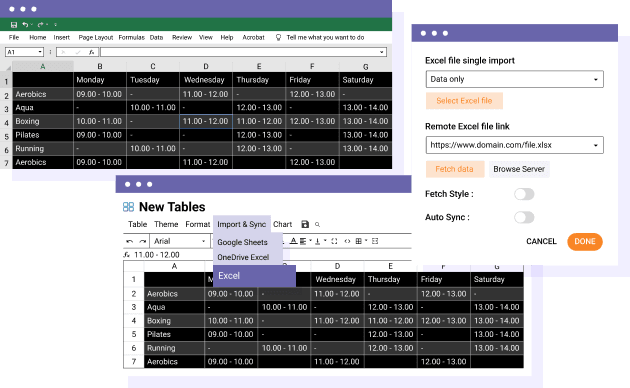Open the Home ribbon tab
The height and width of the screenshot is (388, 630).
[x=37, y=37]
